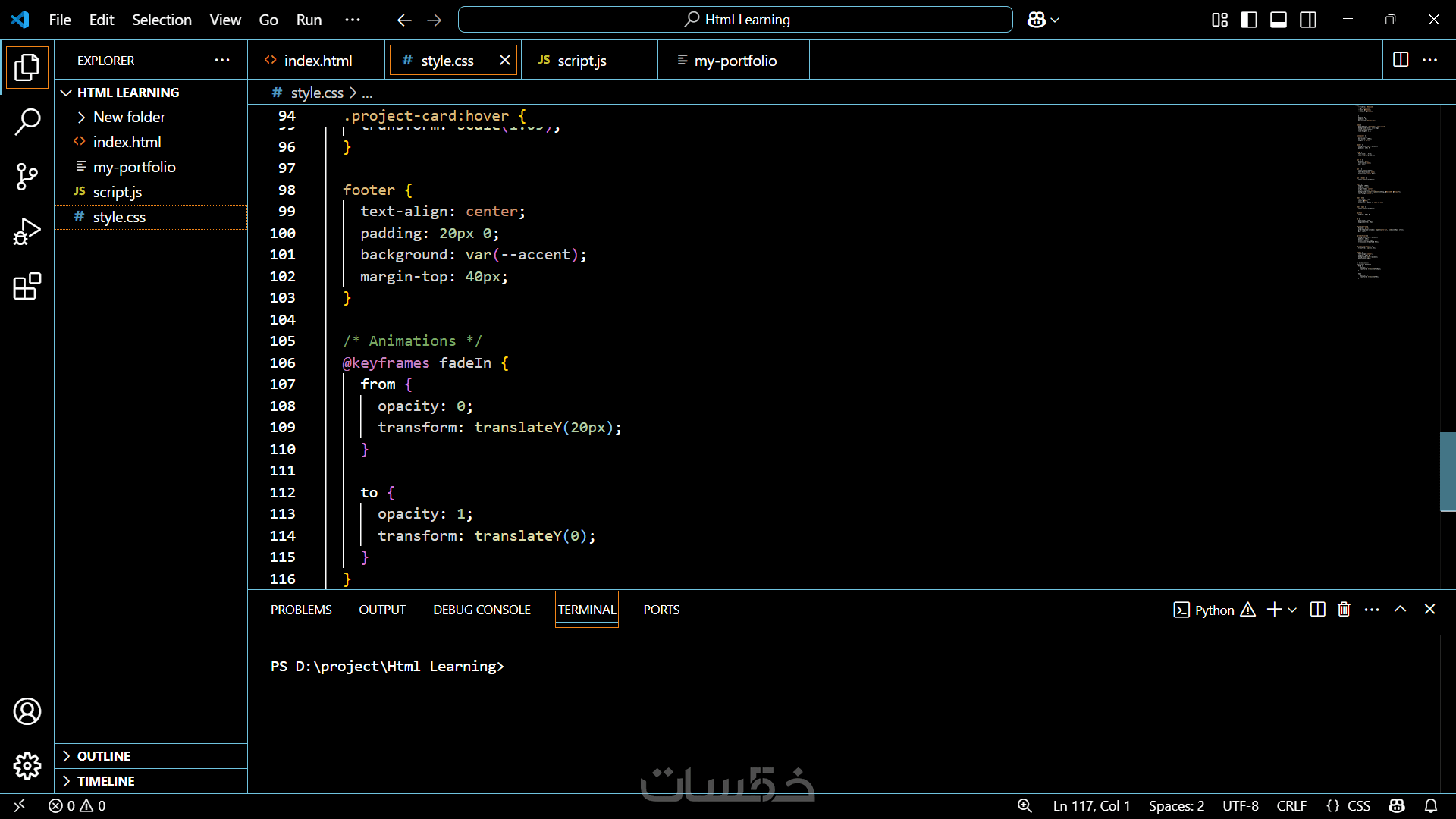
Task: Click the Html Learning command center search box
Action: pyautogui.click(x=735, y=20)
